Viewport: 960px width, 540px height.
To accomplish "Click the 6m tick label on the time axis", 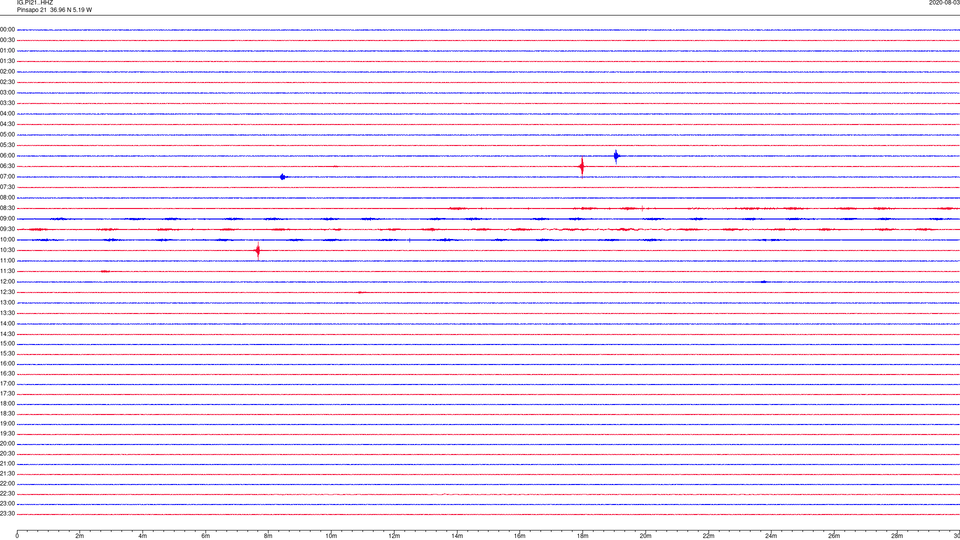I will coord(205,536).
